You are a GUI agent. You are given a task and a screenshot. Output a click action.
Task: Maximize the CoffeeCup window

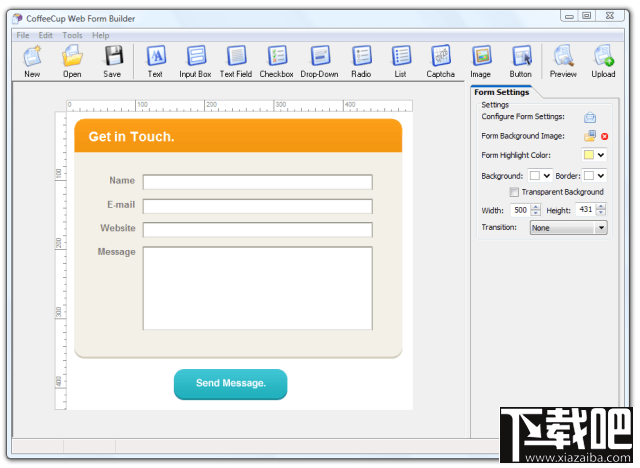pos(587,16)
